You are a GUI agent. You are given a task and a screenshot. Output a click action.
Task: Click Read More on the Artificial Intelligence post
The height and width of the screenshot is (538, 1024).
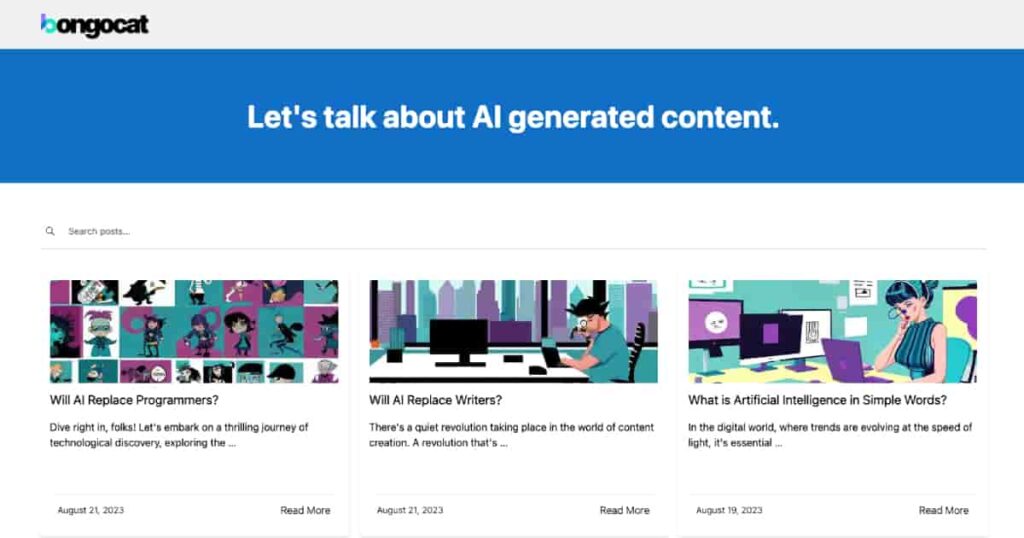click(x=943, y=510)
